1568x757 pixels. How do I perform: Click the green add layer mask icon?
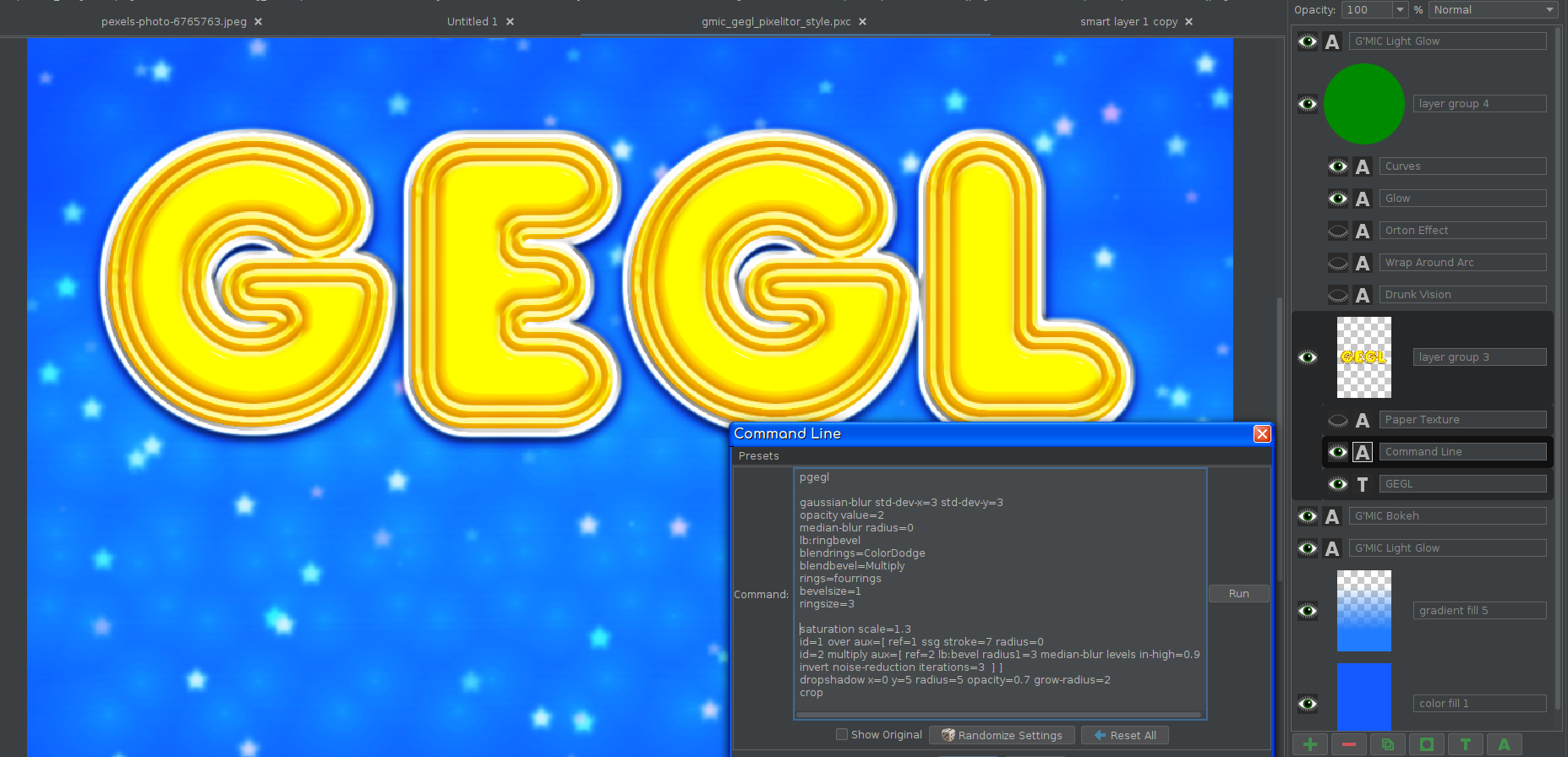click(1426, 744)
